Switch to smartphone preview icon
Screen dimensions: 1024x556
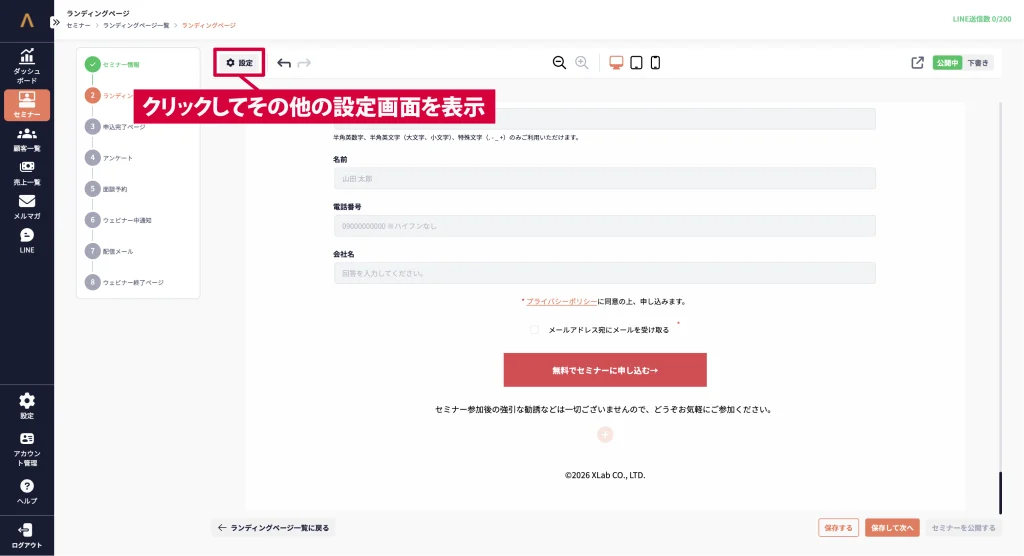click(655, 63)
